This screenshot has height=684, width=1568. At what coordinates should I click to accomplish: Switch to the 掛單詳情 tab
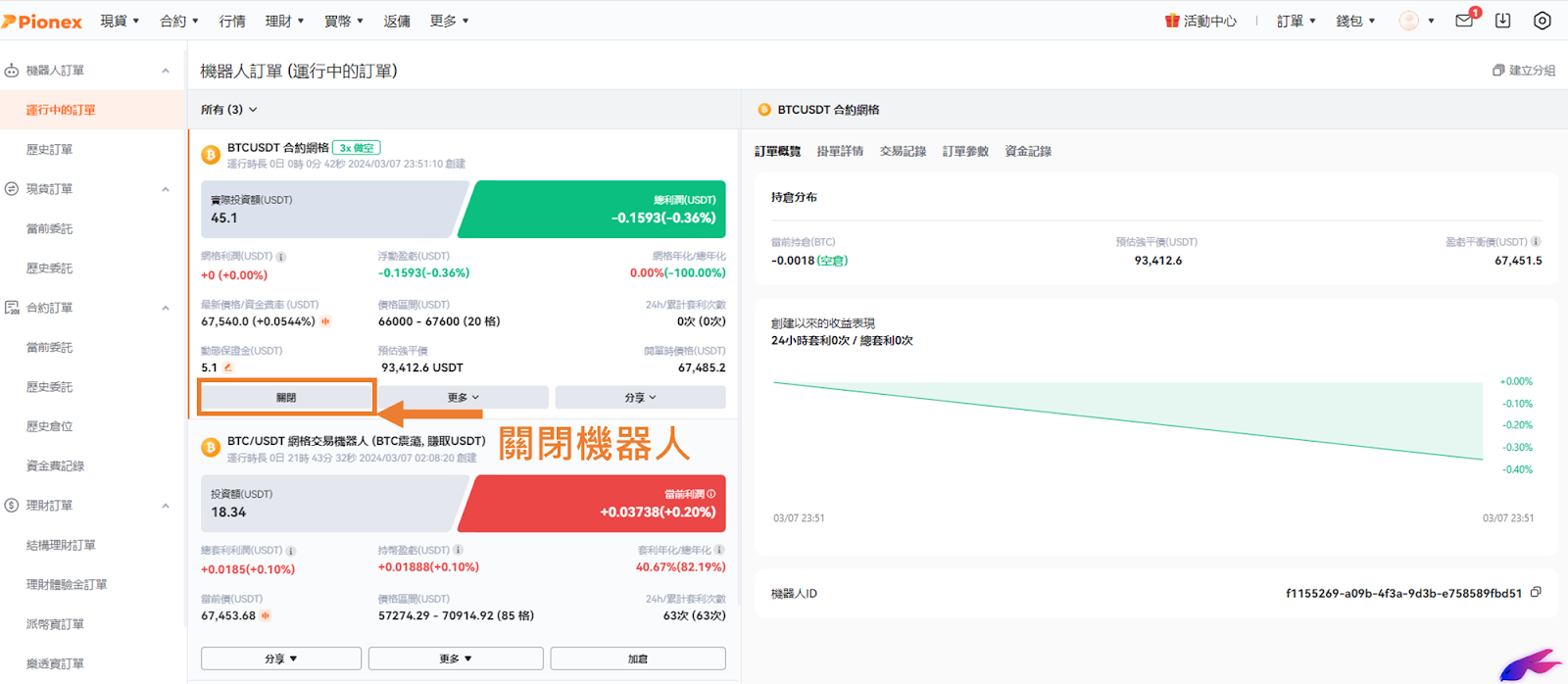tap(840, 151)
